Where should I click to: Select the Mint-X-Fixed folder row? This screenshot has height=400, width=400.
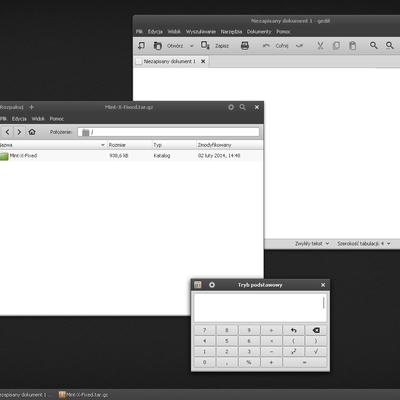pos(131,156)
